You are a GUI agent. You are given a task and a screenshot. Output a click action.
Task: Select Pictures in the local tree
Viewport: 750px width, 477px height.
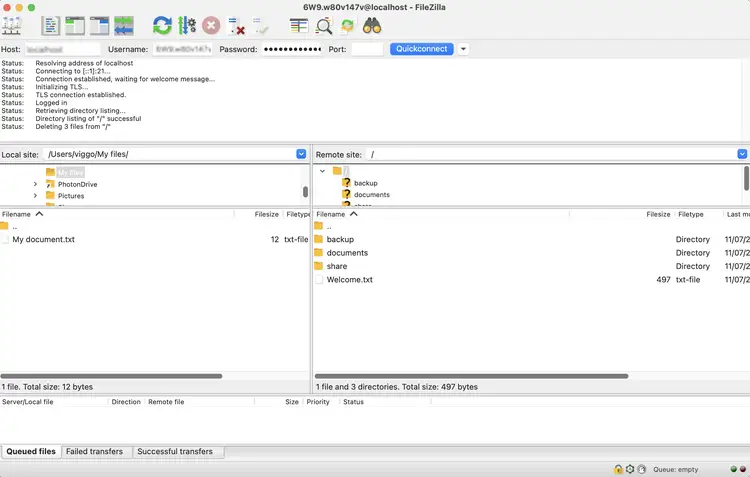pos(71,196)
